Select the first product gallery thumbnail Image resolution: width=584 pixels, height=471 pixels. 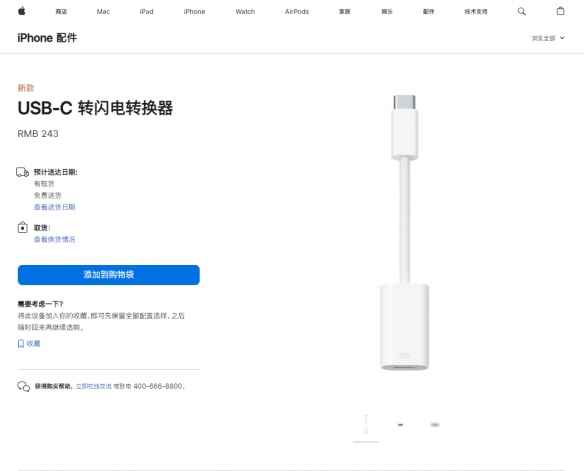coord(366,424)
